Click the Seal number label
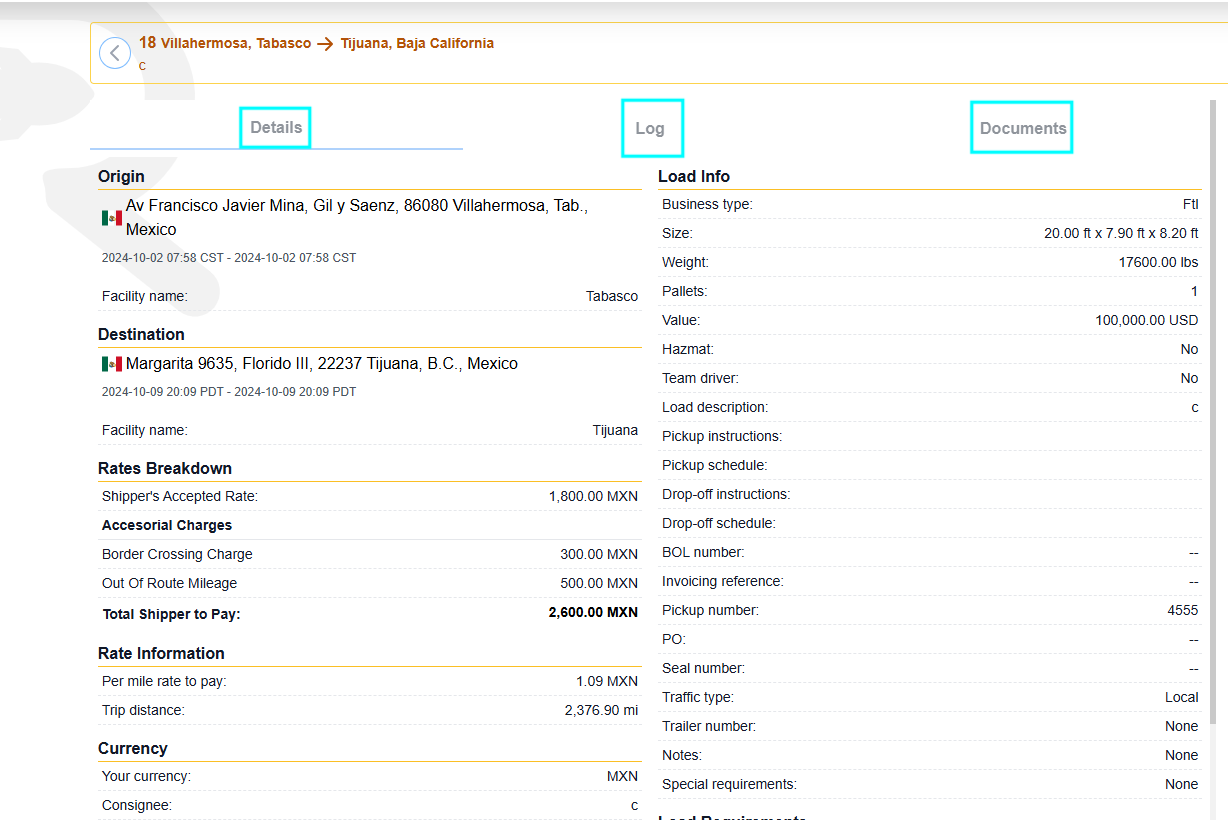The width and height of the screenshot is (1228, 823). point(703,668)
